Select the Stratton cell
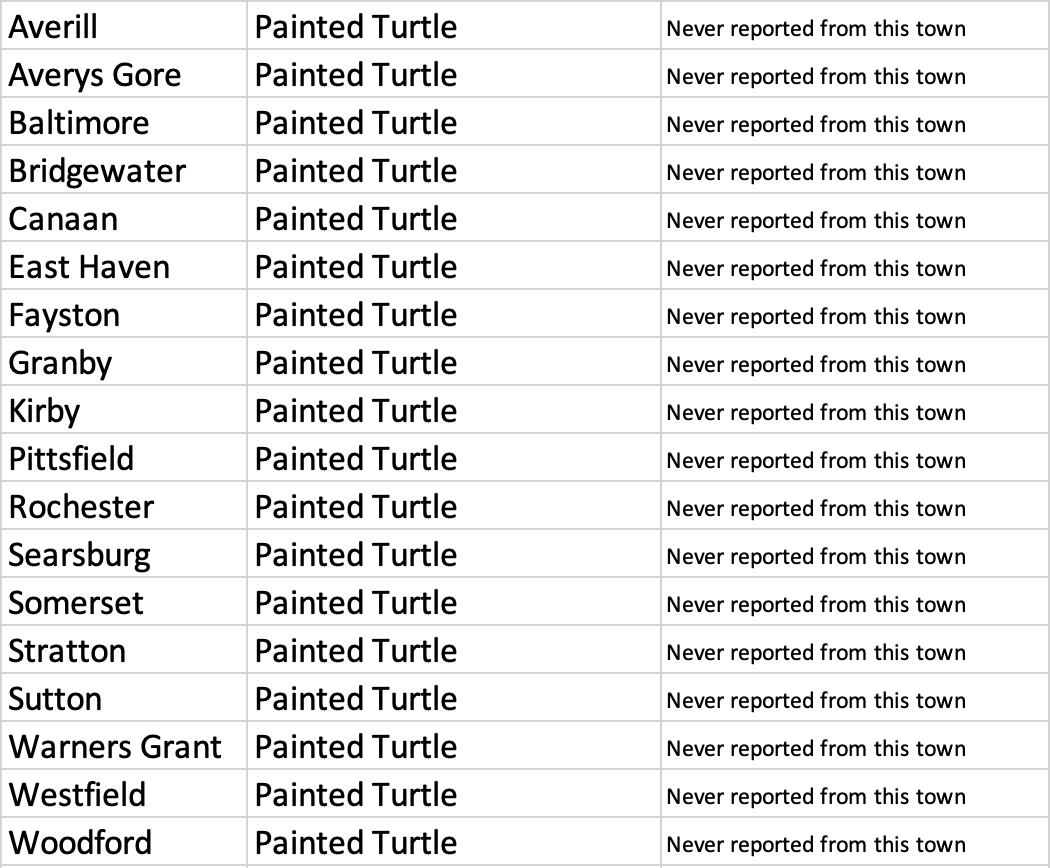Viewport: 1050px width, 868px height. tap(124, 650)
